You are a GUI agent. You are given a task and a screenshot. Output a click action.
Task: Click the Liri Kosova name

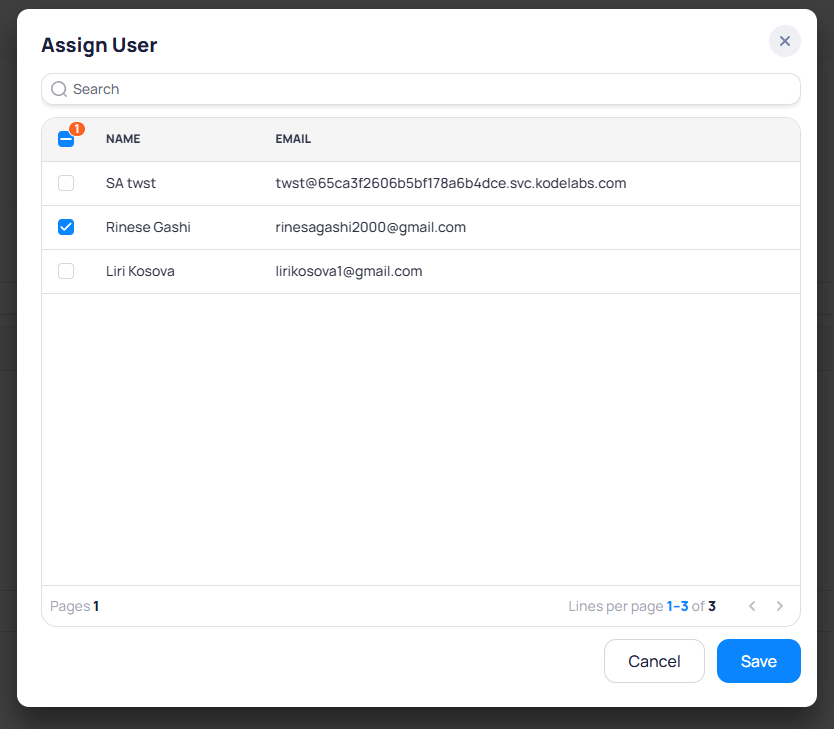tap(140, 271)
